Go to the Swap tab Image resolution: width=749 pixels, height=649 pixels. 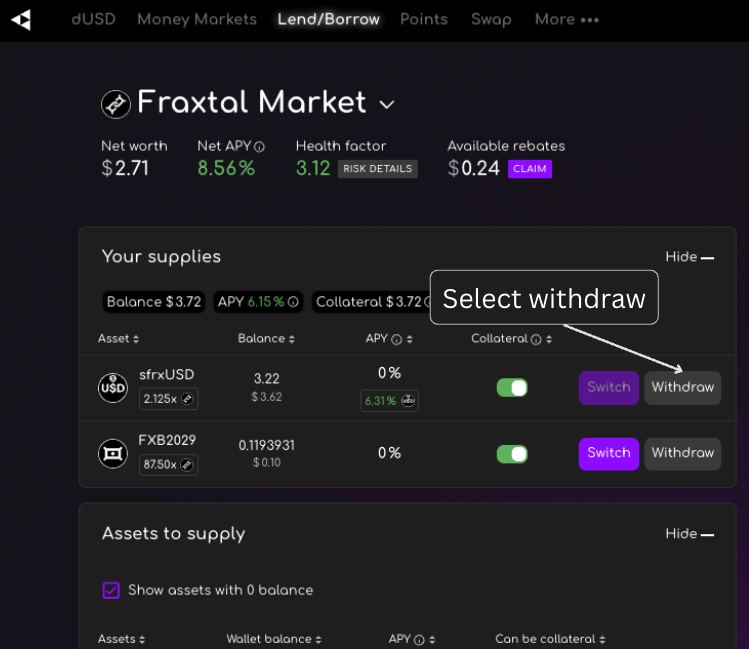(491, 19)
